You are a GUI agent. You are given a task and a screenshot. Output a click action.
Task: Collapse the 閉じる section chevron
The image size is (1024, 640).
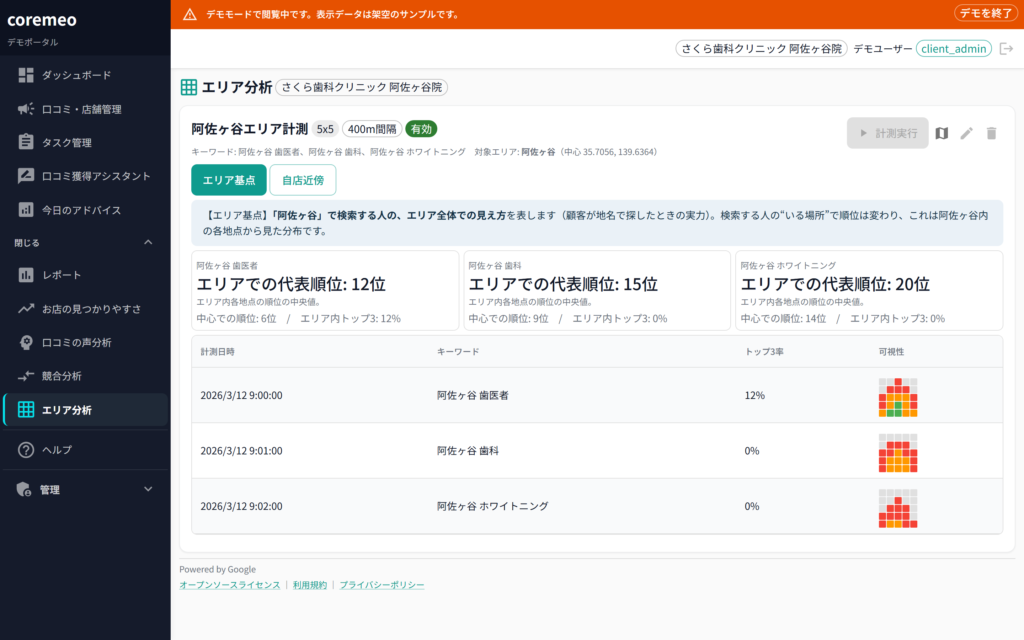(148, 242)
